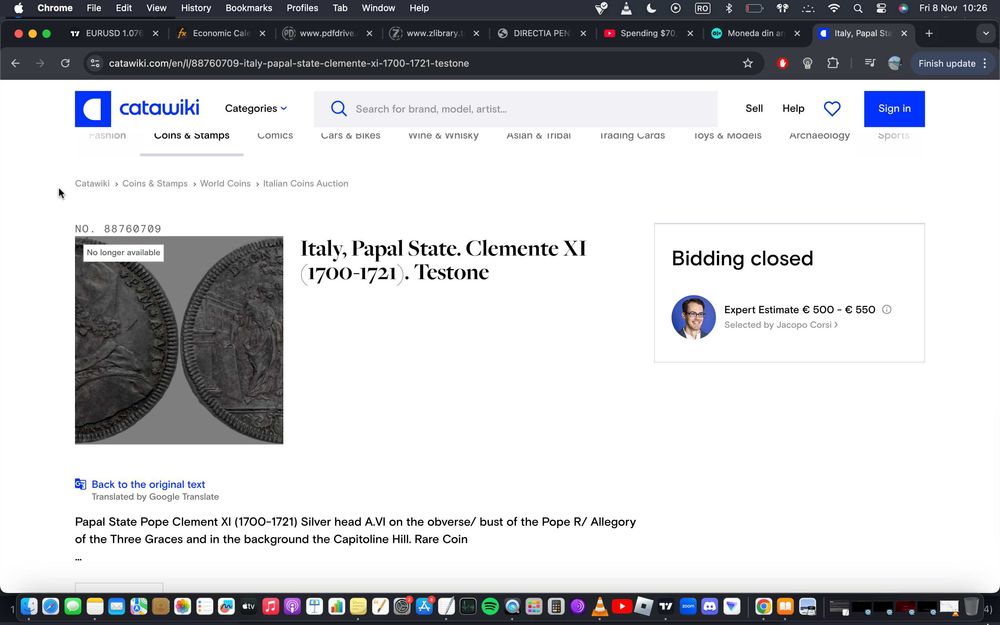Open Finder from the dock

click(x=29, y=606)
